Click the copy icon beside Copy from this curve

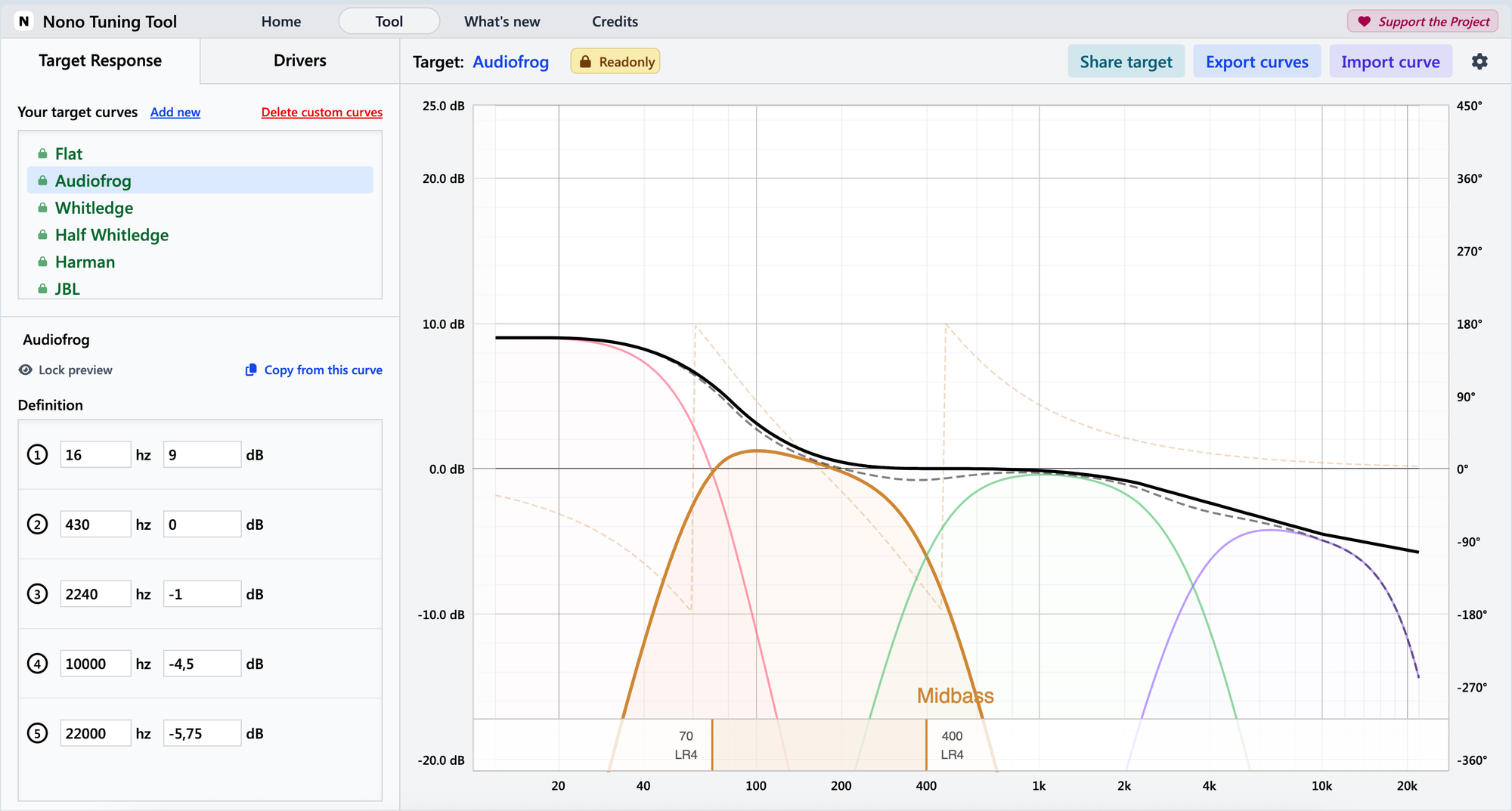tap(251, 370)
